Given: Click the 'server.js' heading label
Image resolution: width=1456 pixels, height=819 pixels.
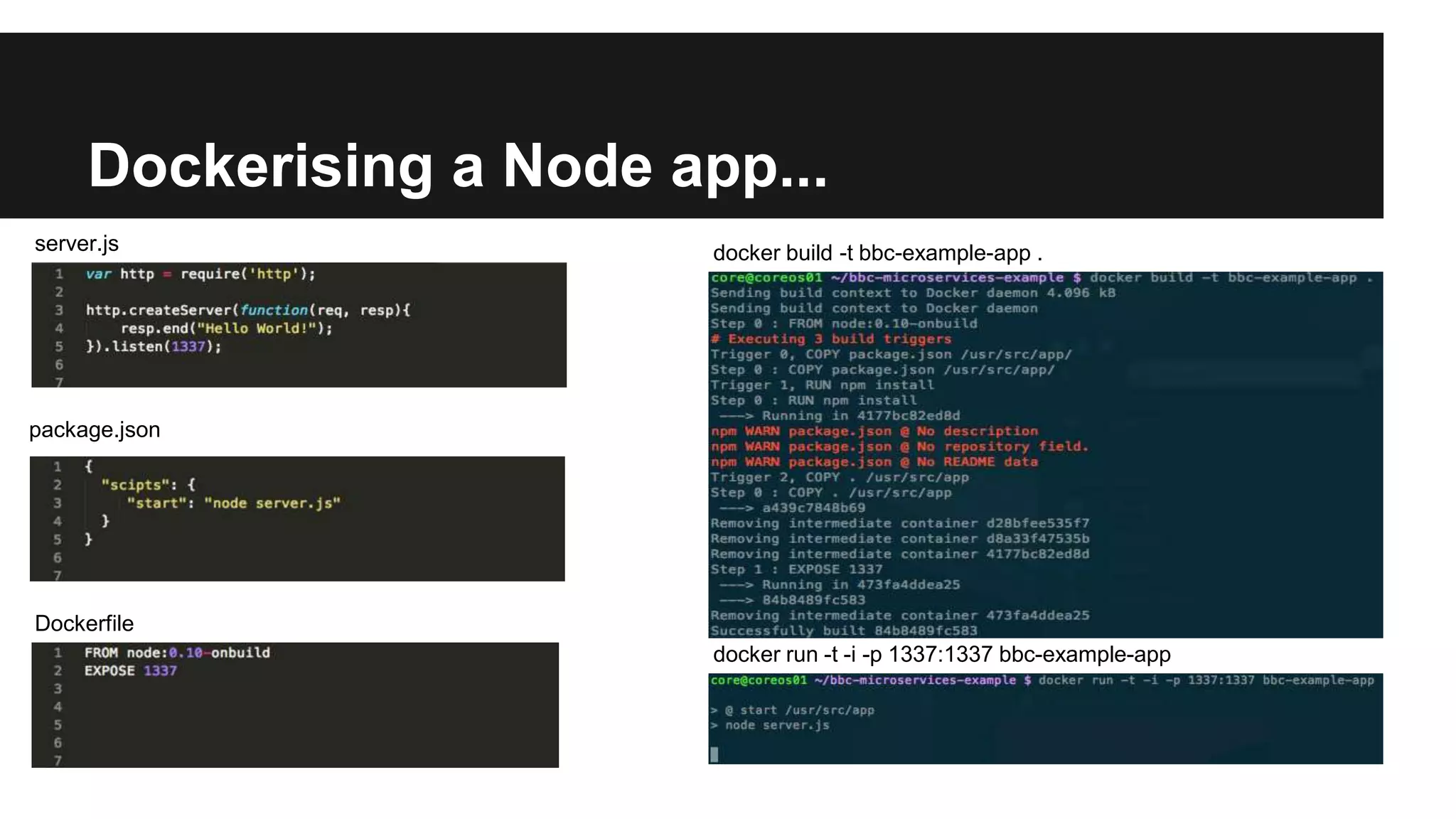Looking at the screenshot, I should (77, 244).
